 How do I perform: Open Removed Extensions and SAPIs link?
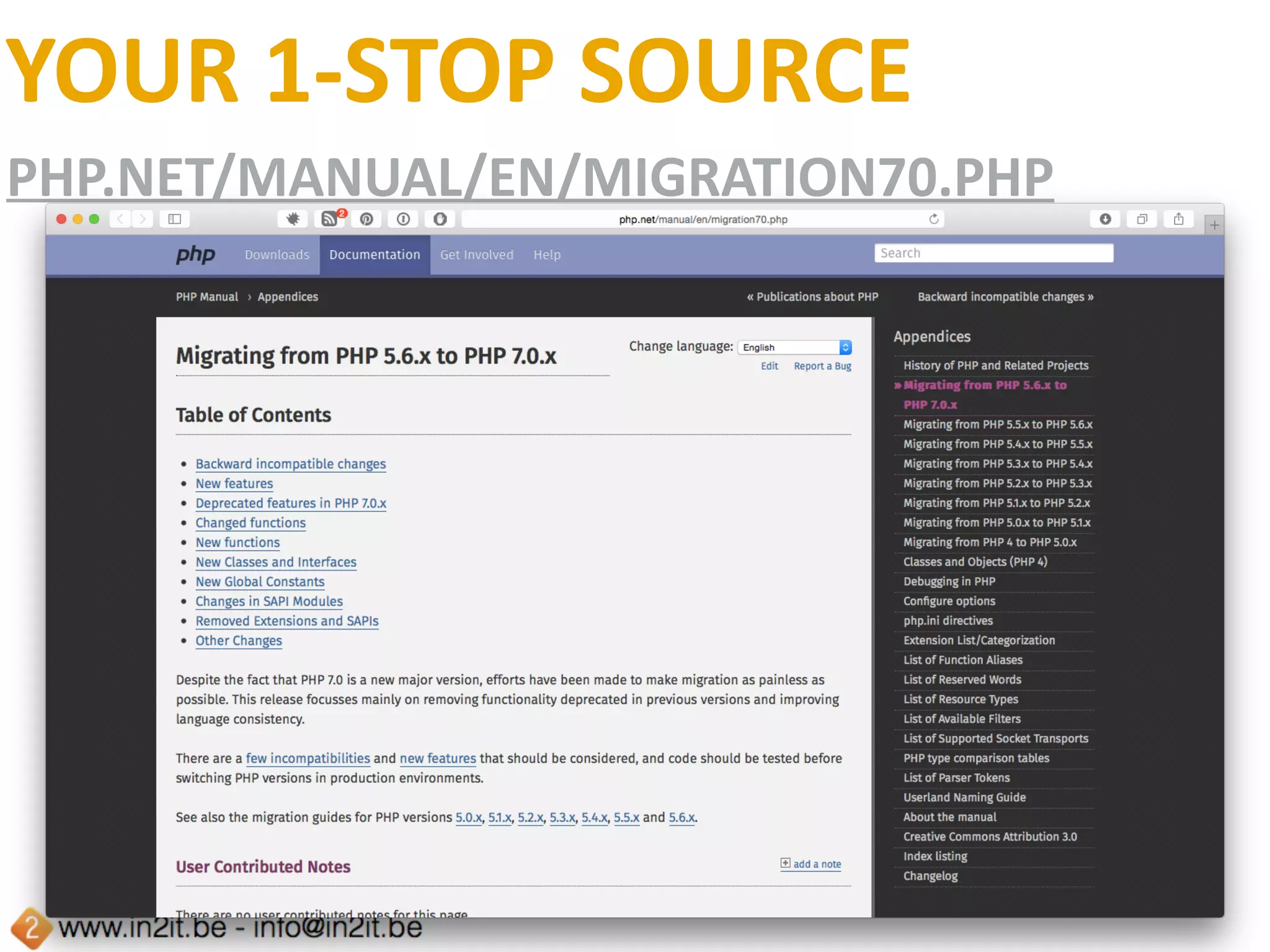[x=287, y=621]
